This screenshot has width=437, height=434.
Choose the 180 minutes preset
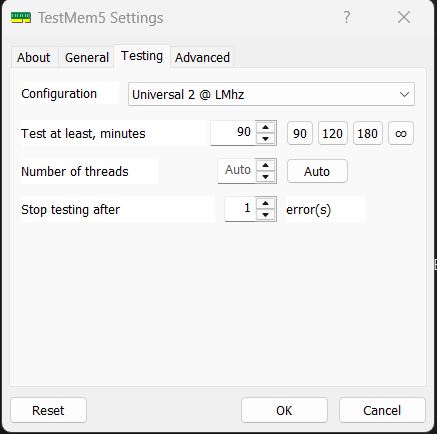tap(367, 133)
